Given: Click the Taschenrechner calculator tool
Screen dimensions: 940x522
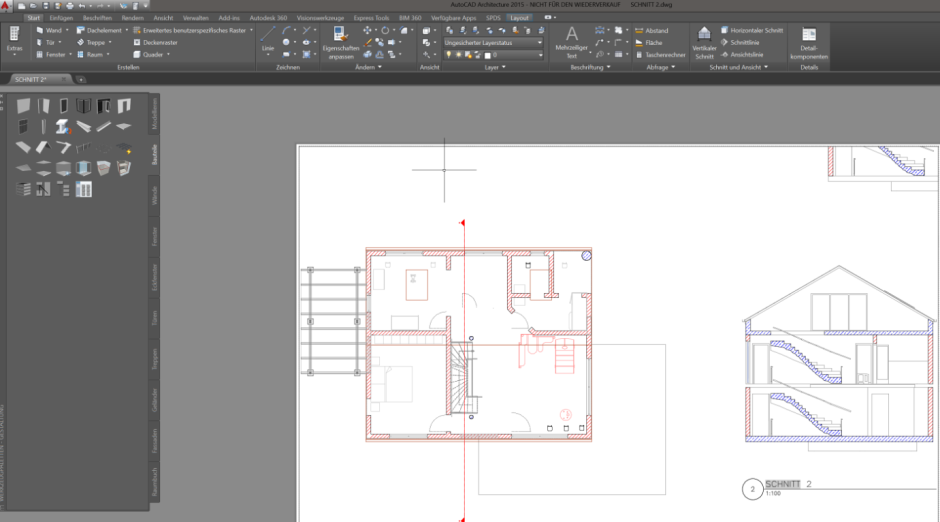Looking at the screenshot, I should click(660, 55).
